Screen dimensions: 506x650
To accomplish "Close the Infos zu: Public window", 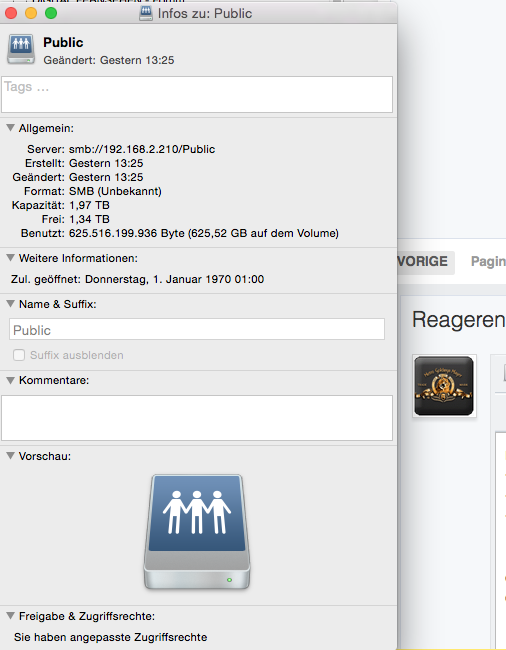I will [x=11, y=13].
